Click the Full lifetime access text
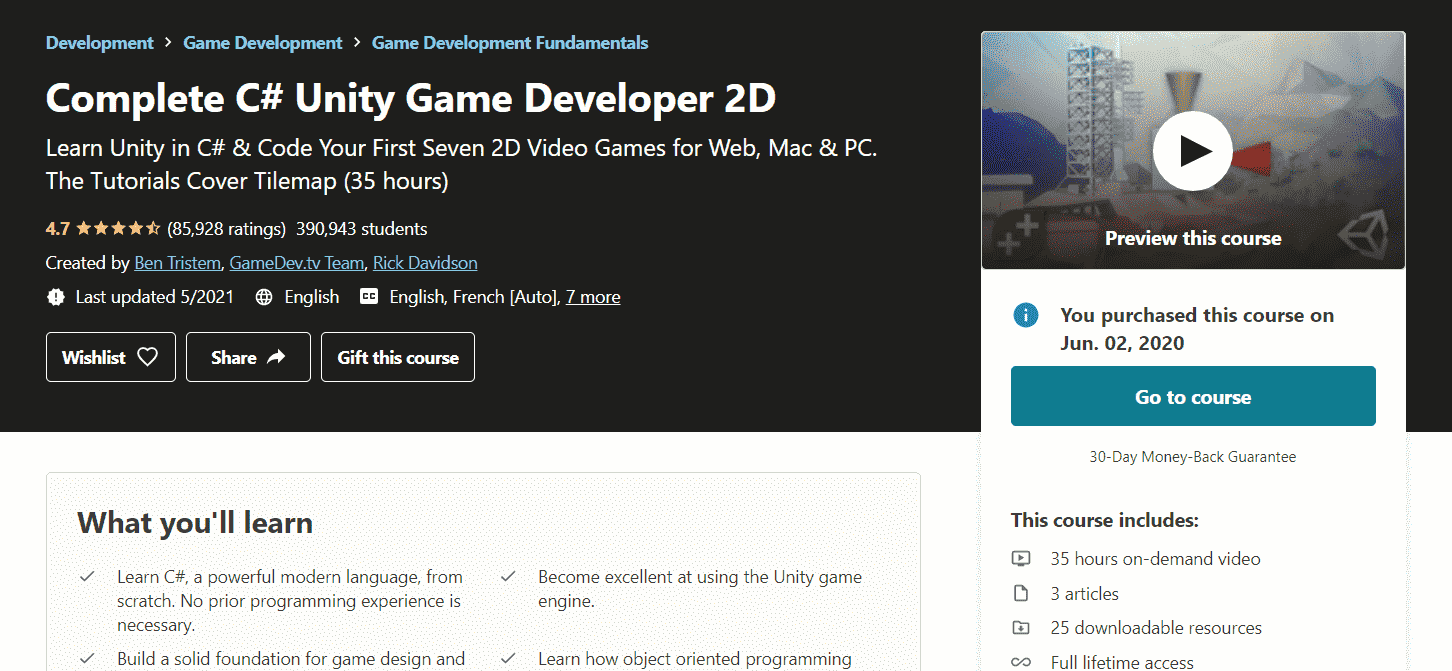This screenshot has height=671, width=1452. (1122, 662)
